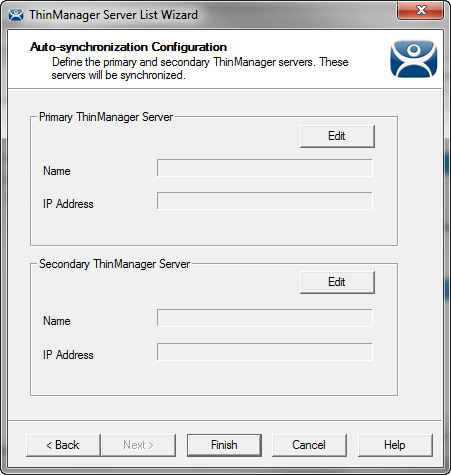Viewport: 451px width, 475px height.
Task: Finish the wizard with the Finish button
Action: (224, 445)
